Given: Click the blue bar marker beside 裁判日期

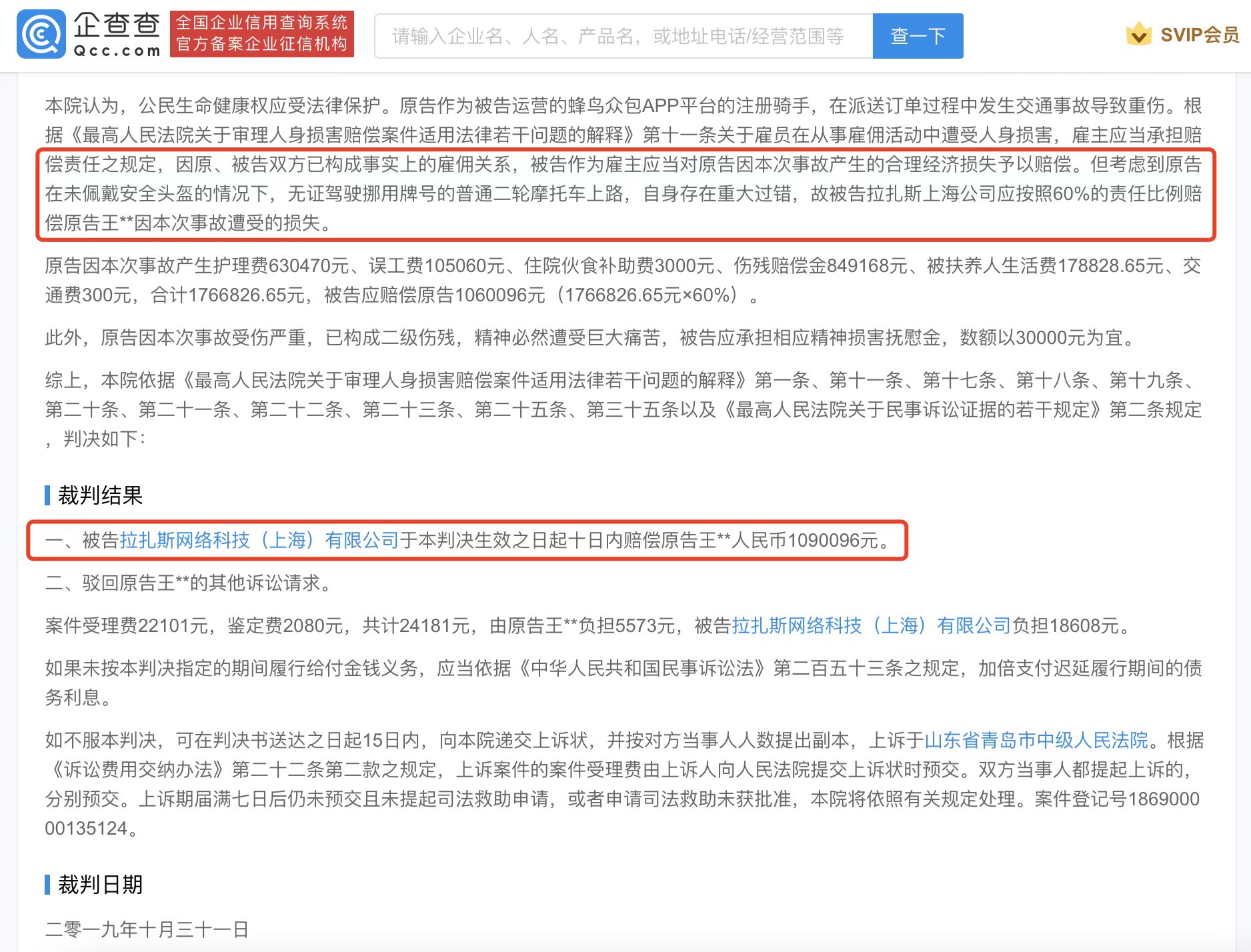Looking at the screenshot, I should click(47, 885).
